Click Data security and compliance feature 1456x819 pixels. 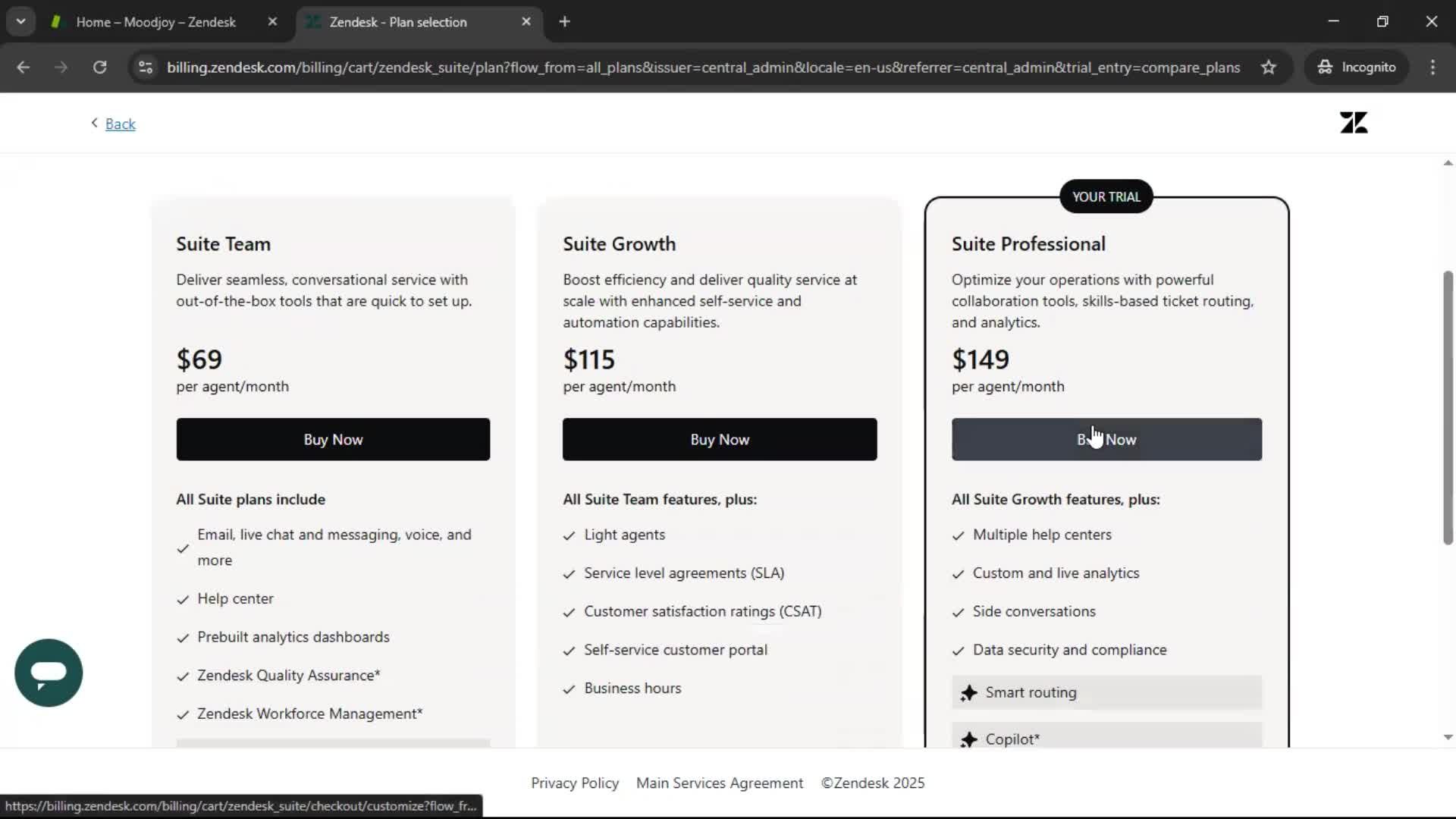coord(1069,650)
